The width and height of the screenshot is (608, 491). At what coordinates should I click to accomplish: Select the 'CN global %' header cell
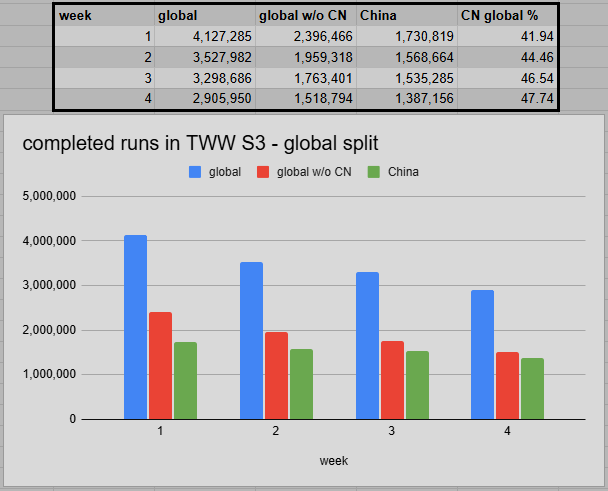(x=507, y=16)
